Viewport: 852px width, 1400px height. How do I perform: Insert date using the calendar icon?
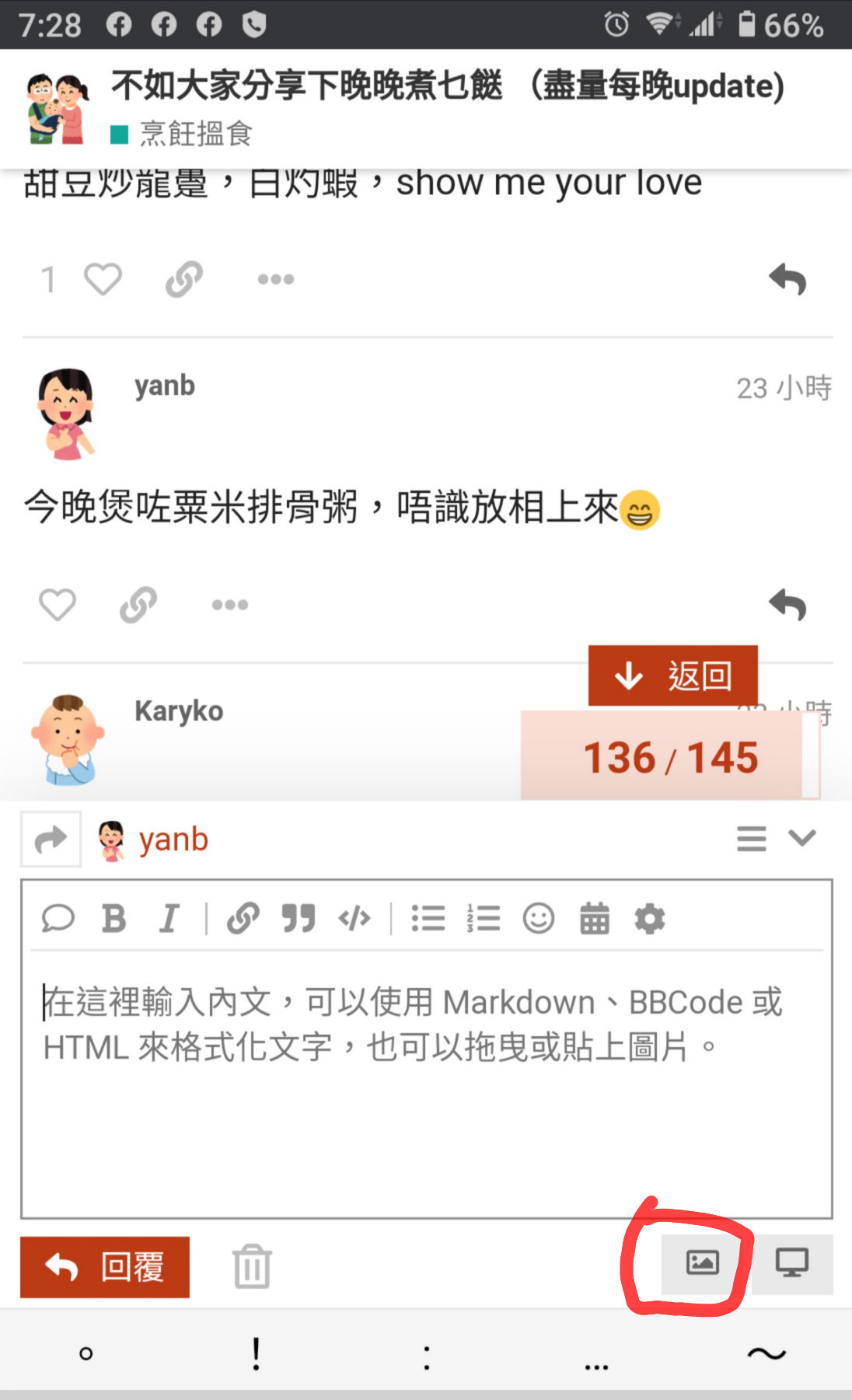[595, 918]
